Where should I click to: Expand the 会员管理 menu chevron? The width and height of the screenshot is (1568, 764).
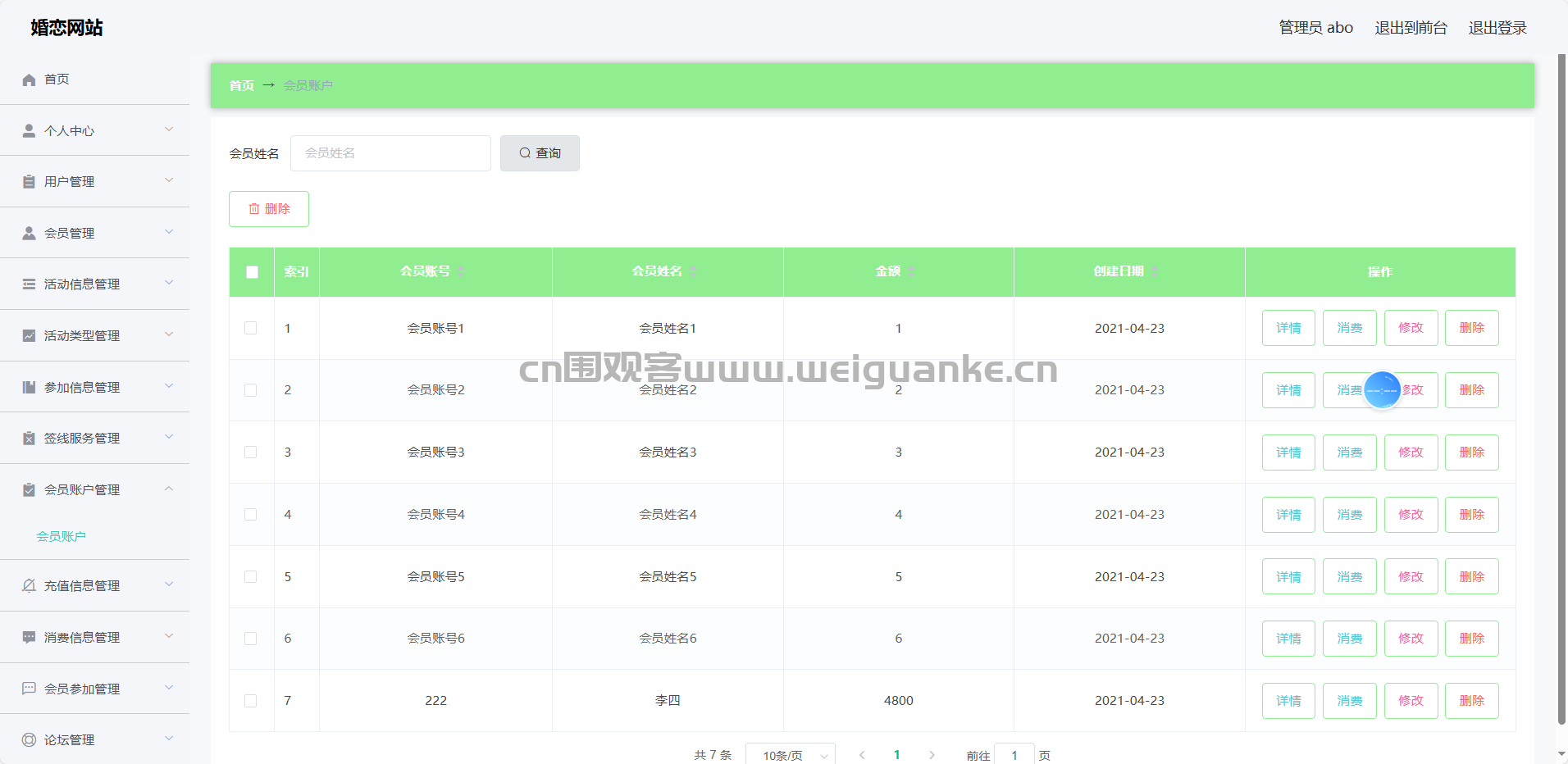pyautogui.click(x=169, y=232)
